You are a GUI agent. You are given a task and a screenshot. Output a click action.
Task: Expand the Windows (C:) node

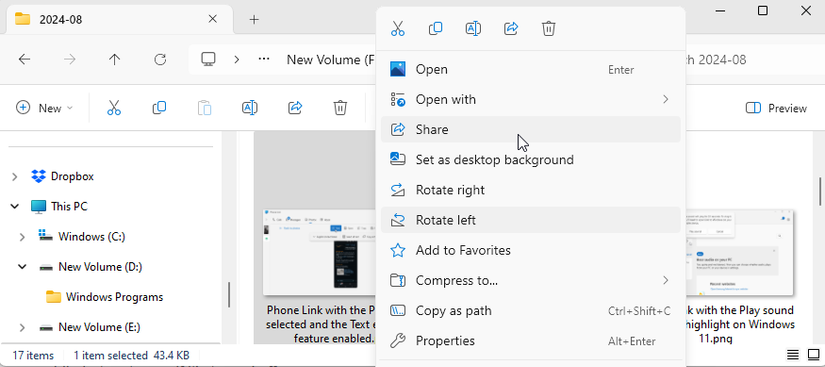22,237
